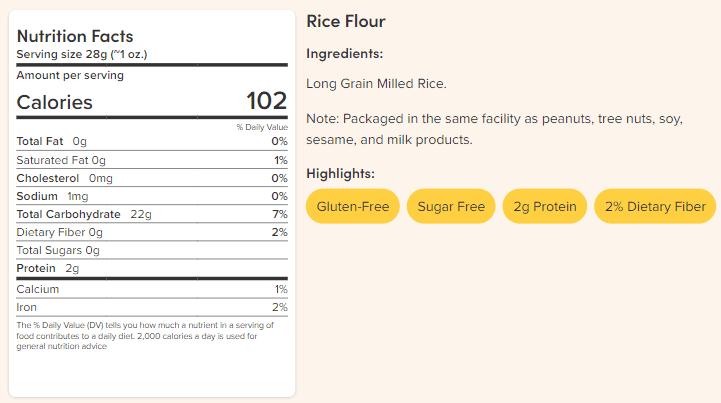Image resolution: width=721 pixels, height=403 pixels.
Task: Select the Sodium 1mg row
Action: [152, 196]
